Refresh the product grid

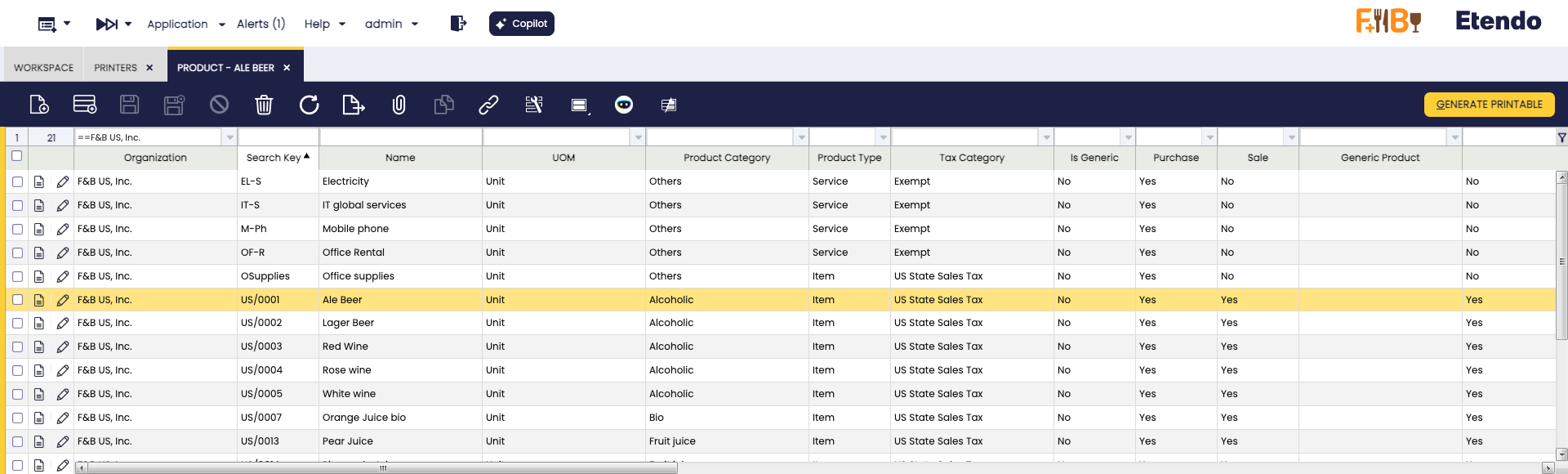(x=309, y=105)
